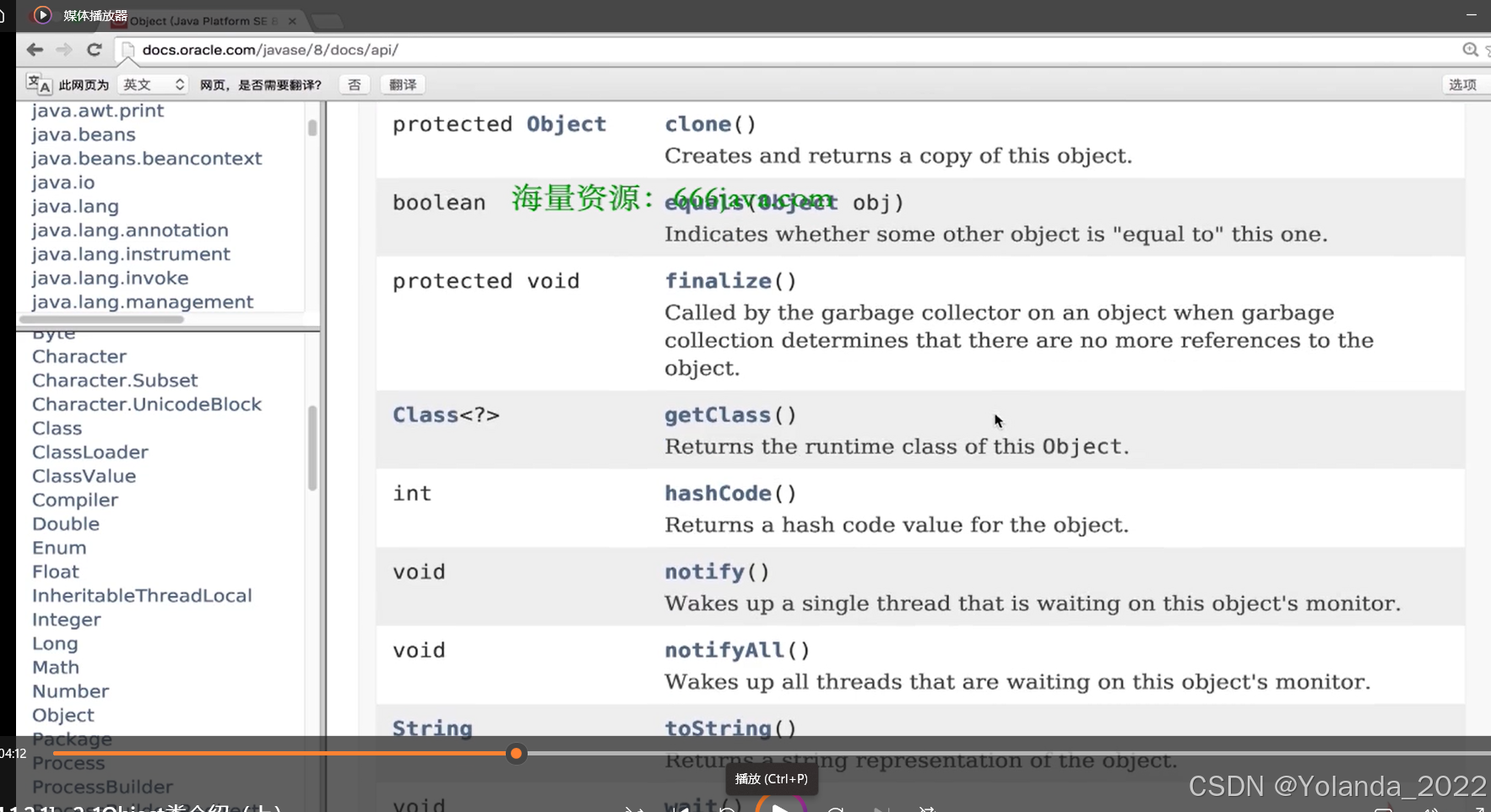The height and width of the screenshot is (812, 1491).
Task: Open the java.lang.instrument package
Action: [131, 254]
